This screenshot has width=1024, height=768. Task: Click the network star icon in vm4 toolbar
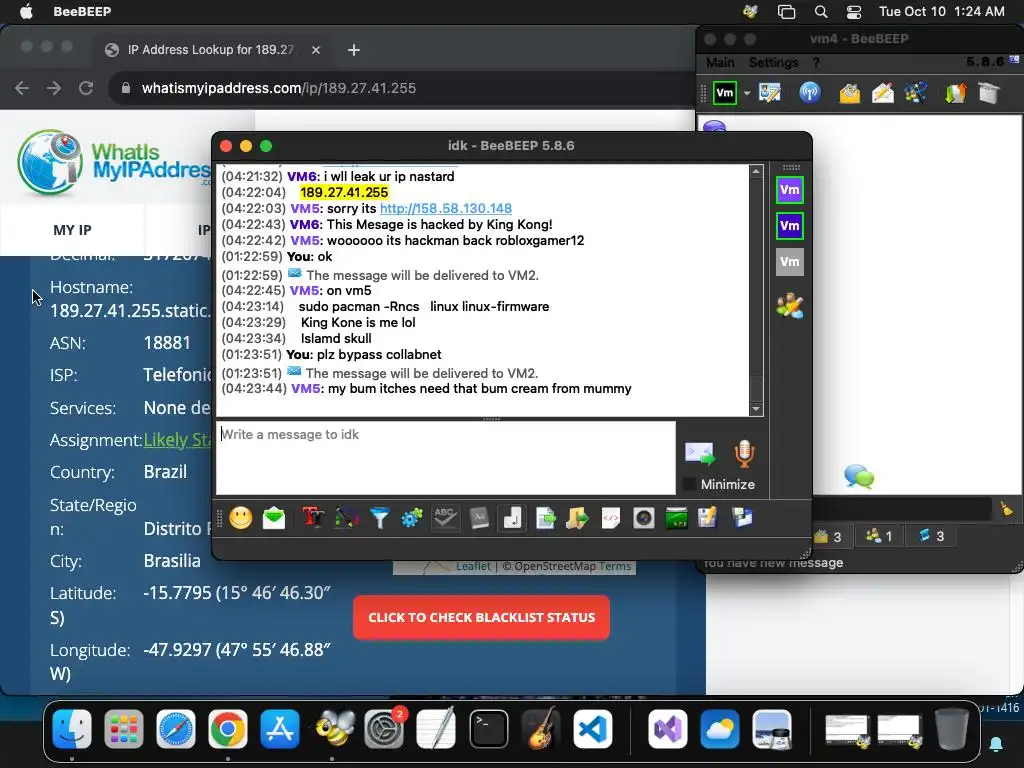click(x=916, y=93)
